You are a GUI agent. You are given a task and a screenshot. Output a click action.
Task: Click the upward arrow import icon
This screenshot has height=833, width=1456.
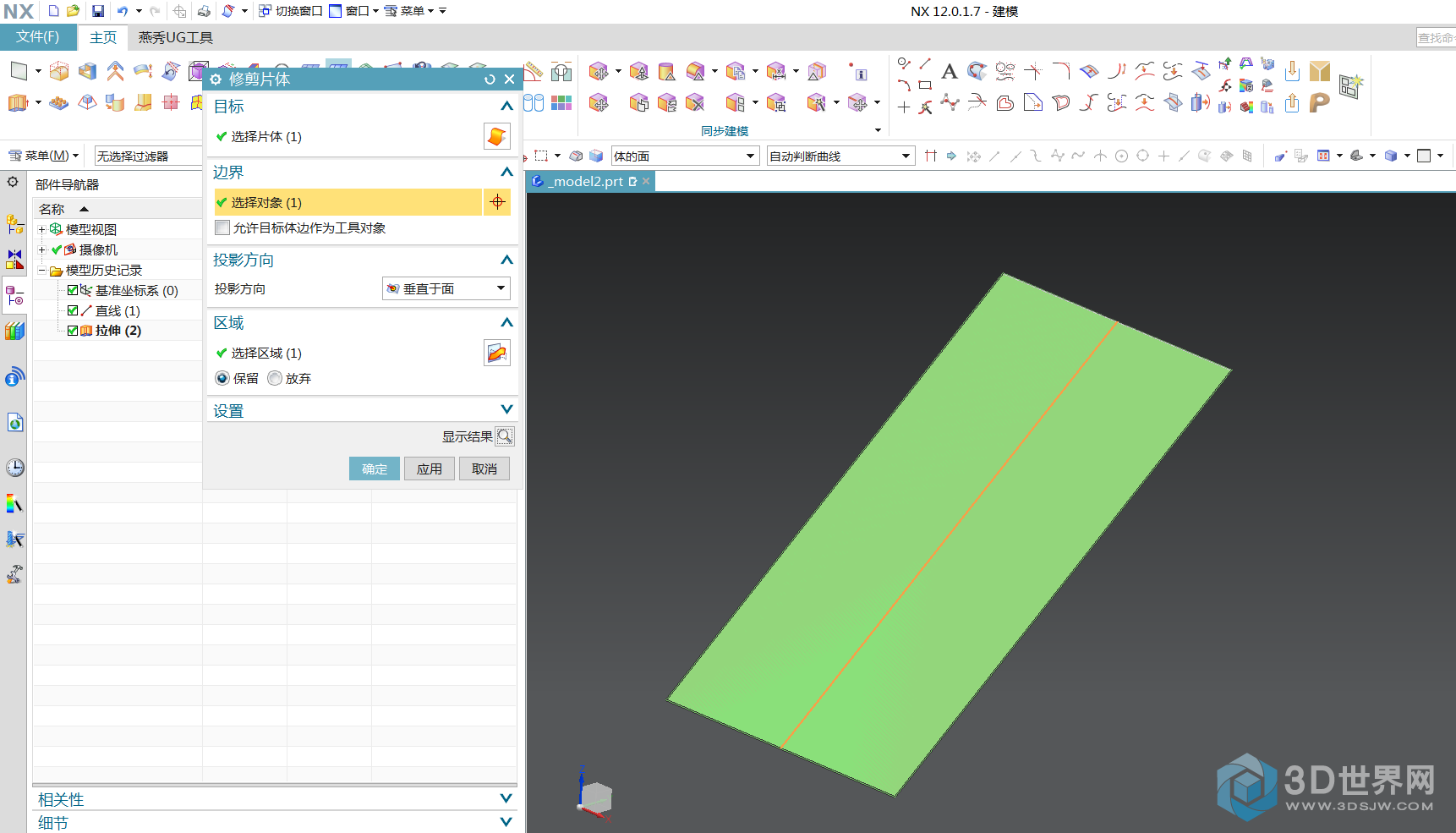point(1292,103)
